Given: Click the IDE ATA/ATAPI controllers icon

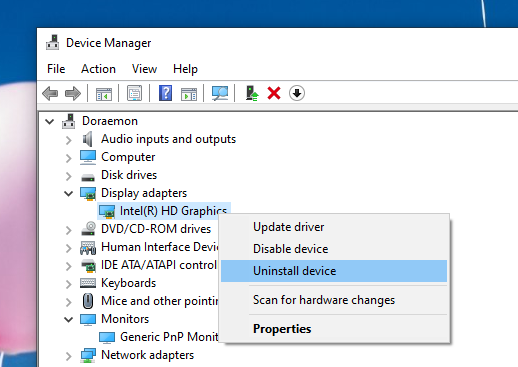Looking at the screenshot, I should tap(88, 265).
